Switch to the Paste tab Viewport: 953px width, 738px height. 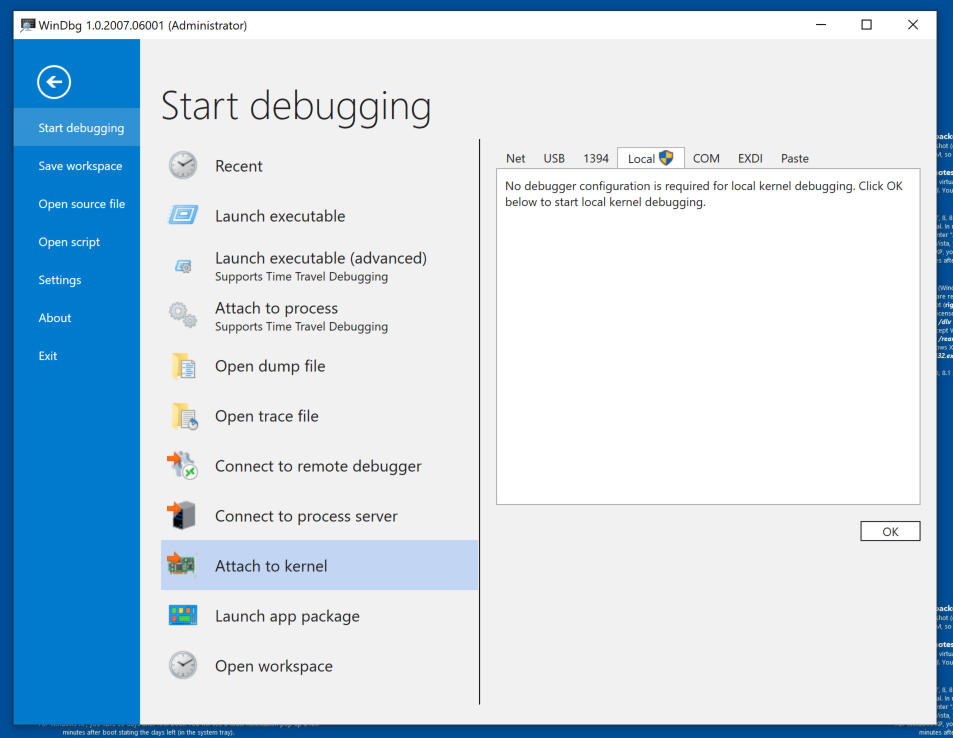pos(794,159)
